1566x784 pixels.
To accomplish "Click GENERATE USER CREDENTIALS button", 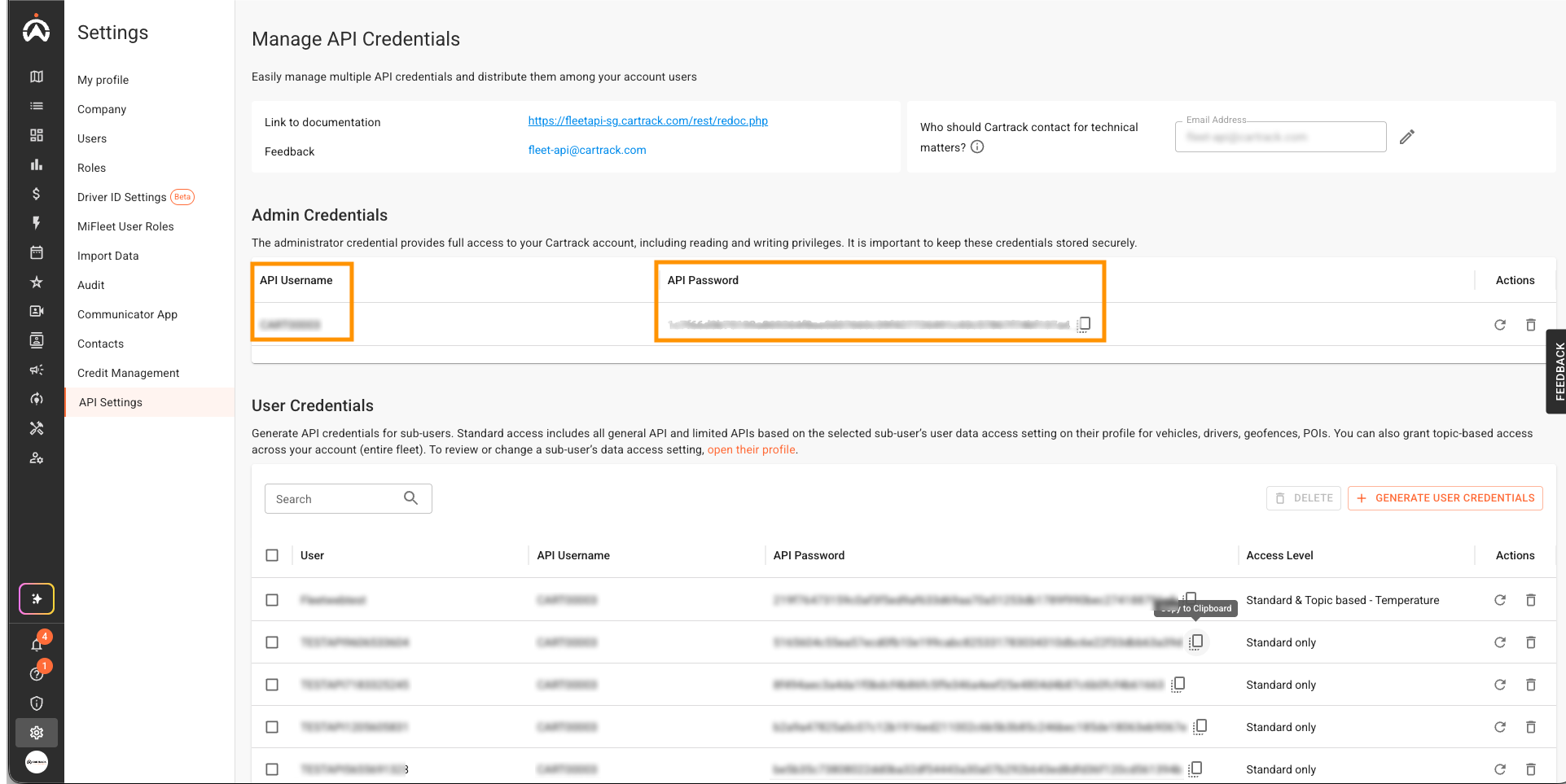I will tap(1445, 497).
